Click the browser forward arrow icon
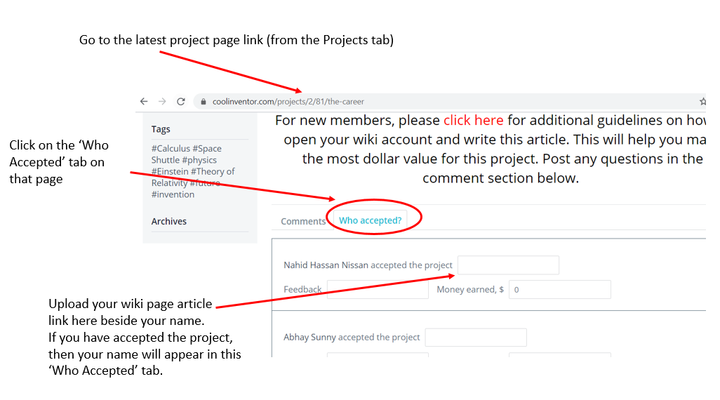720x400 pixels. [x=162, y=101]
